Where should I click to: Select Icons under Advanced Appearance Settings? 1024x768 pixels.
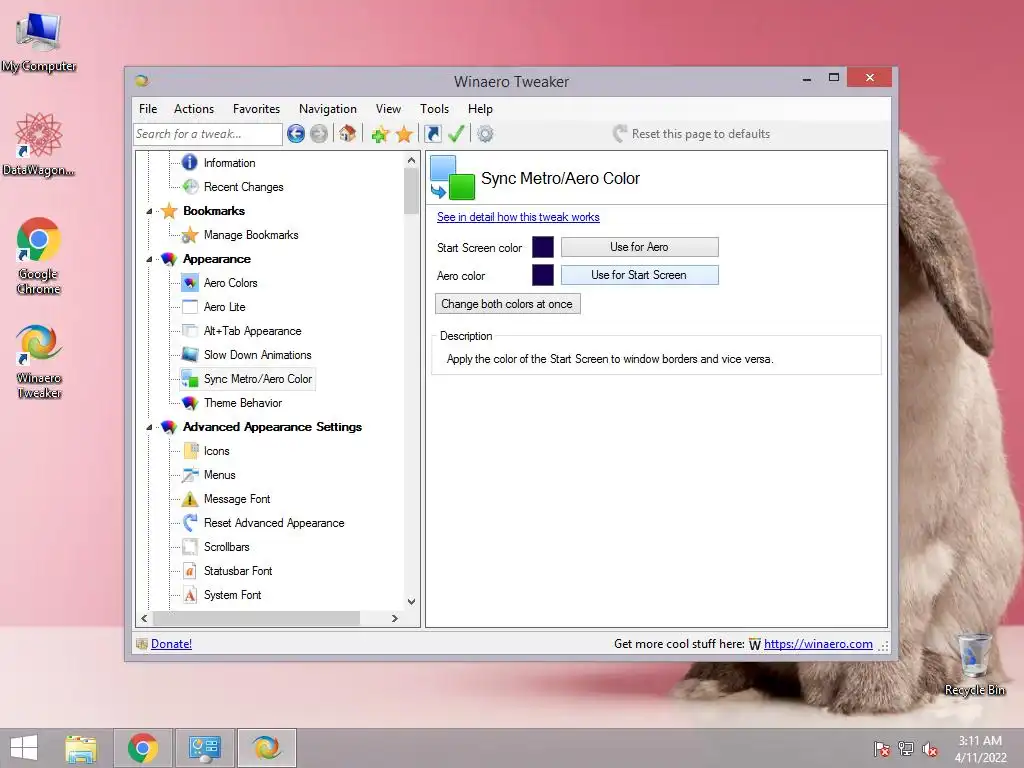click(216, 451)
